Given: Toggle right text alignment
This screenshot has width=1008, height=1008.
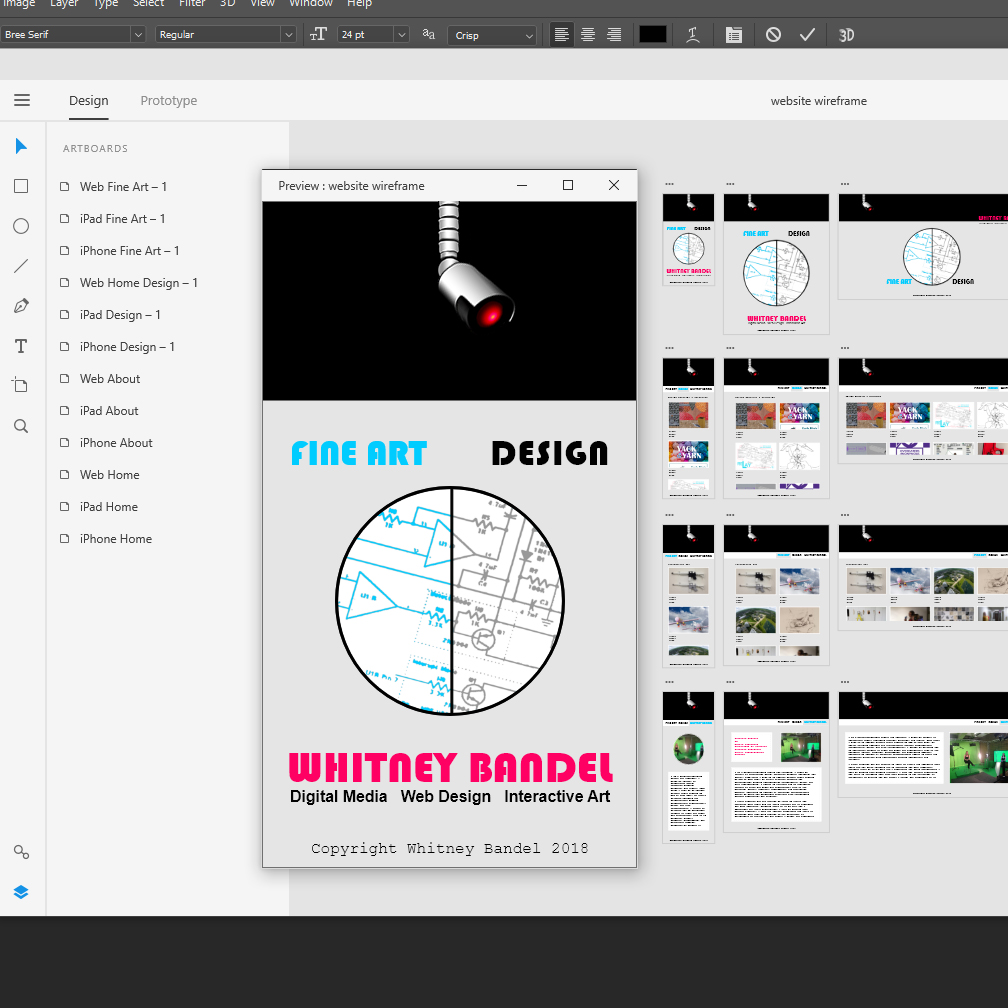Looking at the screenshot, I should [614, 34].
